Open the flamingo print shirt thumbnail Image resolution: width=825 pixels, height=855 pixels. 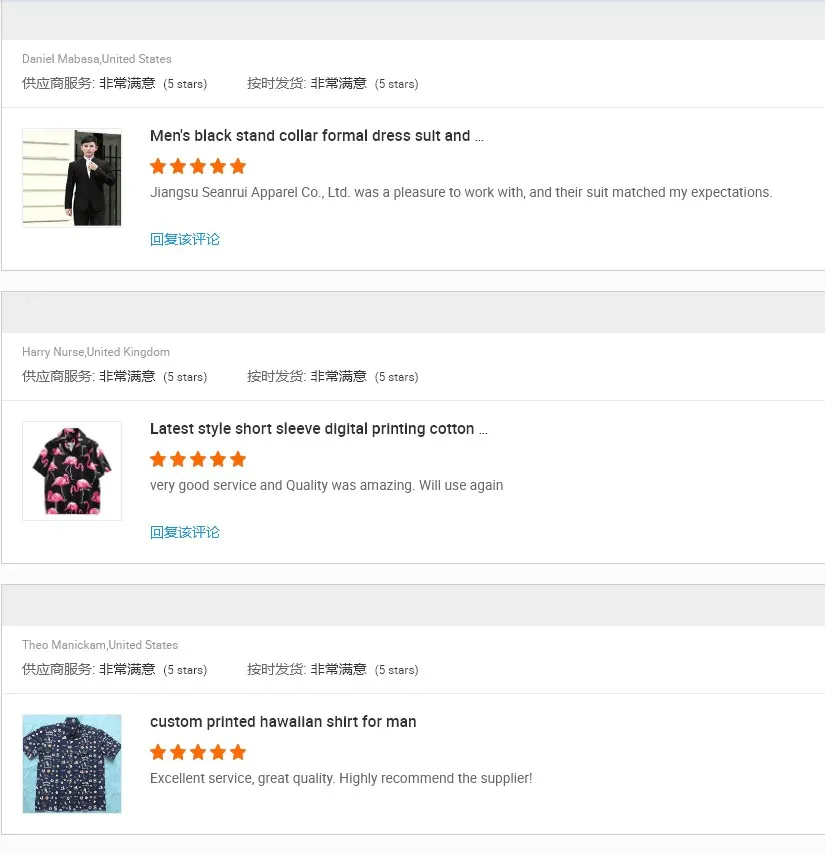pyautogui.click(x=72, y=471)
